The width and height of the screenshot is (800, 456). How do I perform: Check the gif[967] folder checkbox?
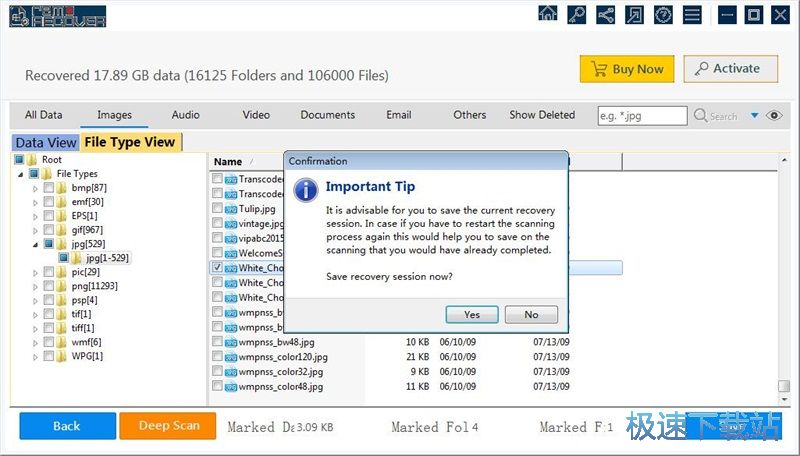tap(48, 230)
